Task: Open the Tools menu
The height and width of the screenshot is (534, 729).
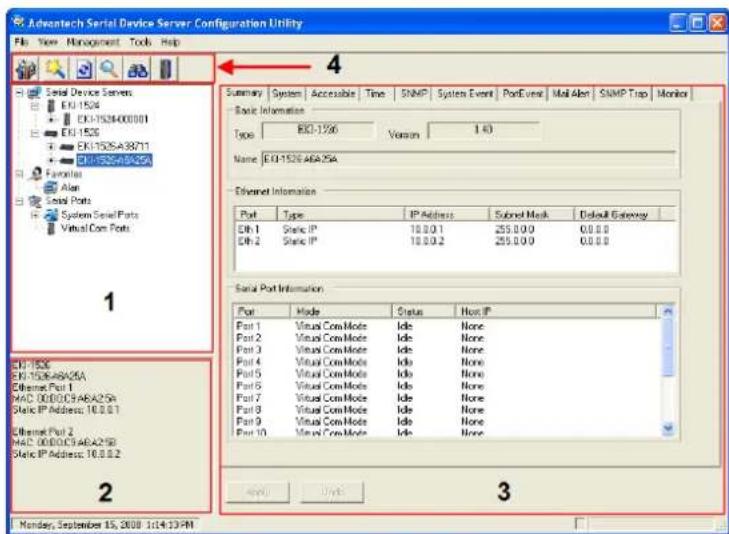Action: click(x=140, y=42)
